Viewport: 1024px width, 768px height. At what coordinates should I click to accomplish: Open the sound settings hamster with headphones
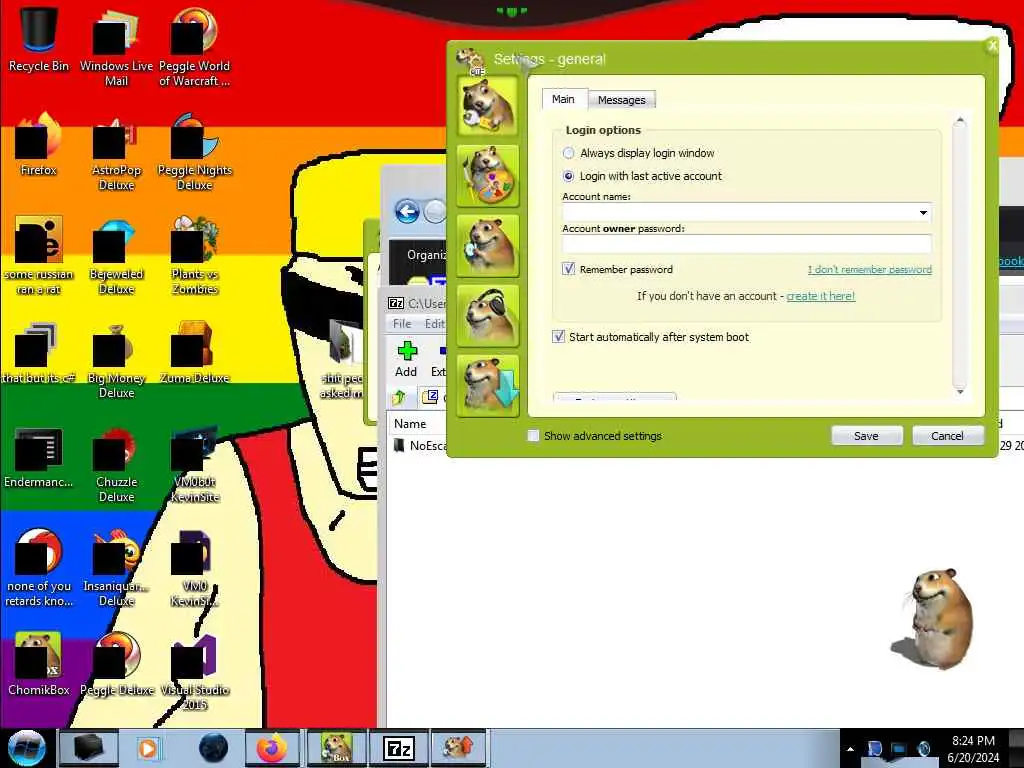point(488,315)
